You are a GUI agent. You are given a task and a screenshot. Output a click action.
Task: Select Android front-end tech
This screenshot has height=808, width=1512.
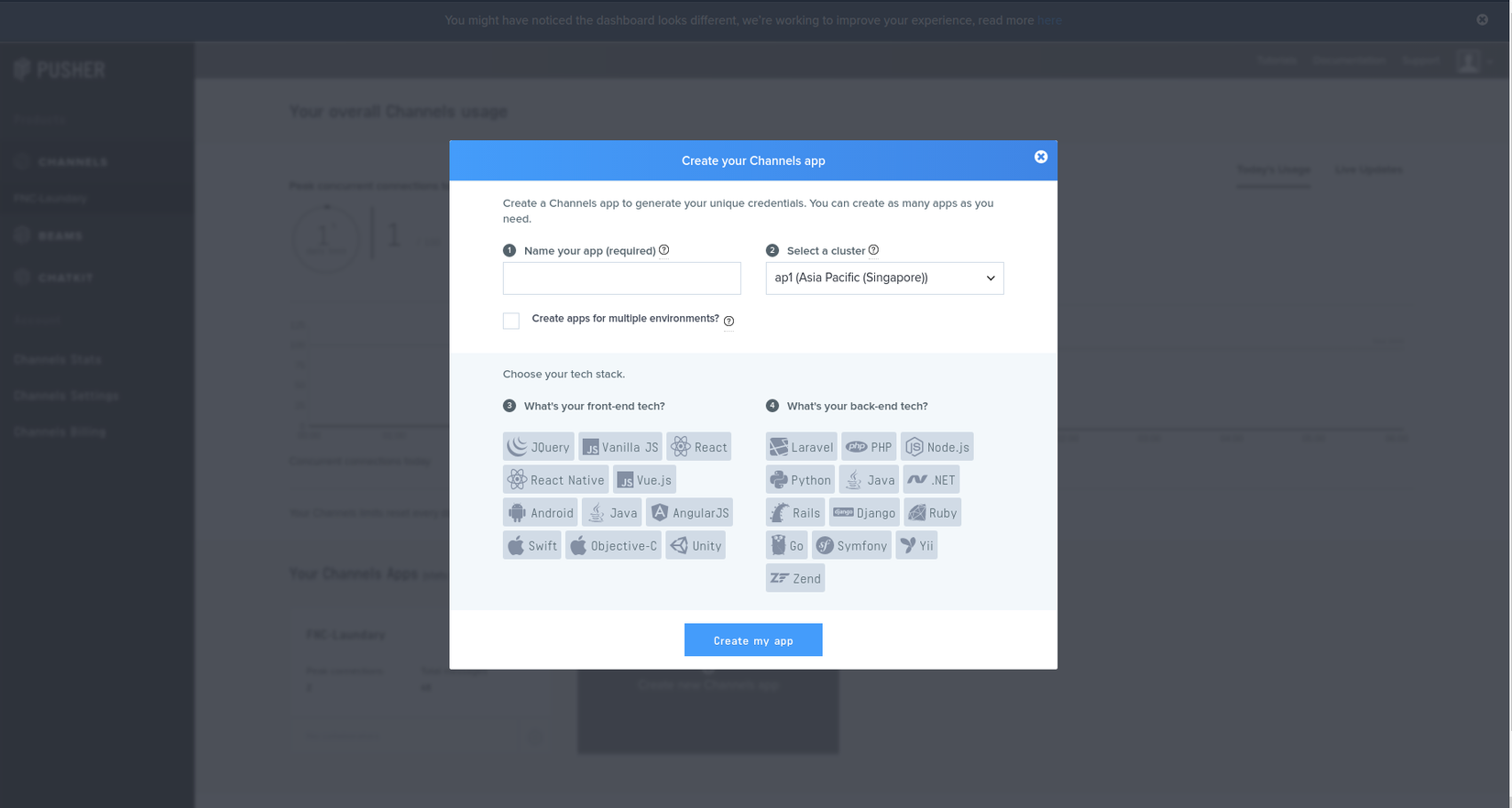pos(541,512)
